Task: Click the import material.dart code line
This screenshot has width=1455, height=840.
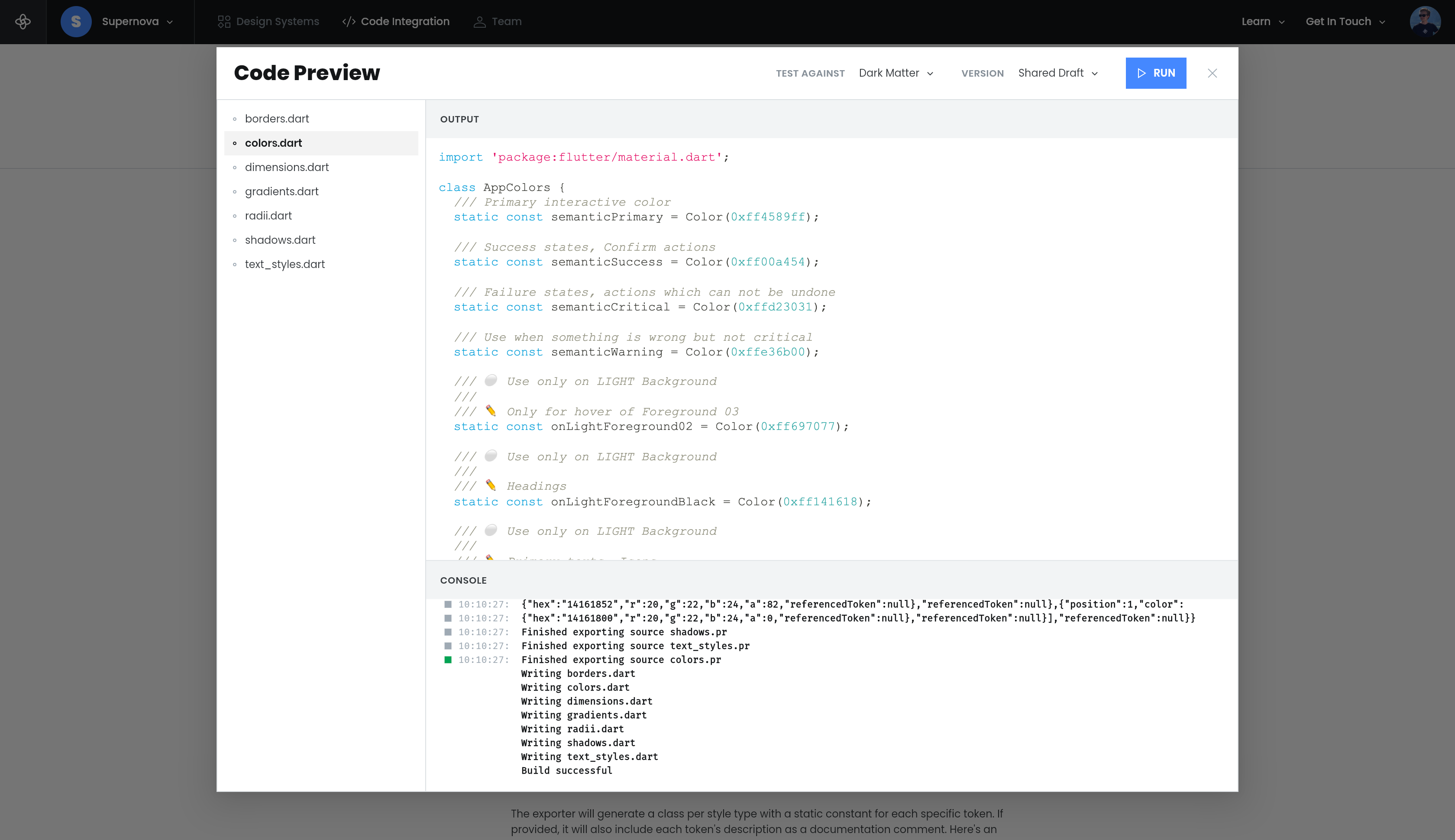Action: [x=584, y=158]
